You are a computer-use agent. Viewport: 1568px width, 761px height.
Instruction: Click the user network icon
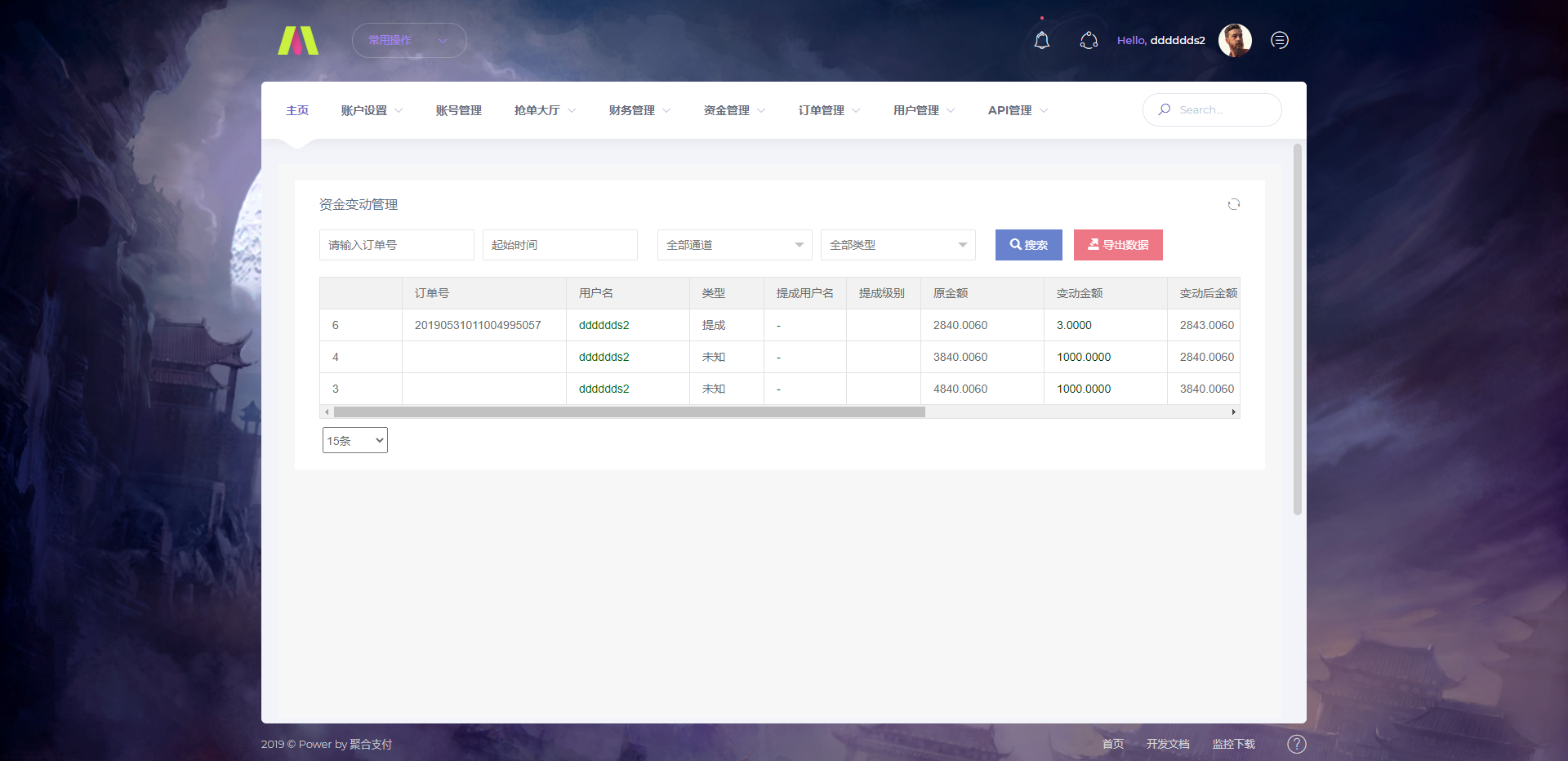[x=1089, y=40]
